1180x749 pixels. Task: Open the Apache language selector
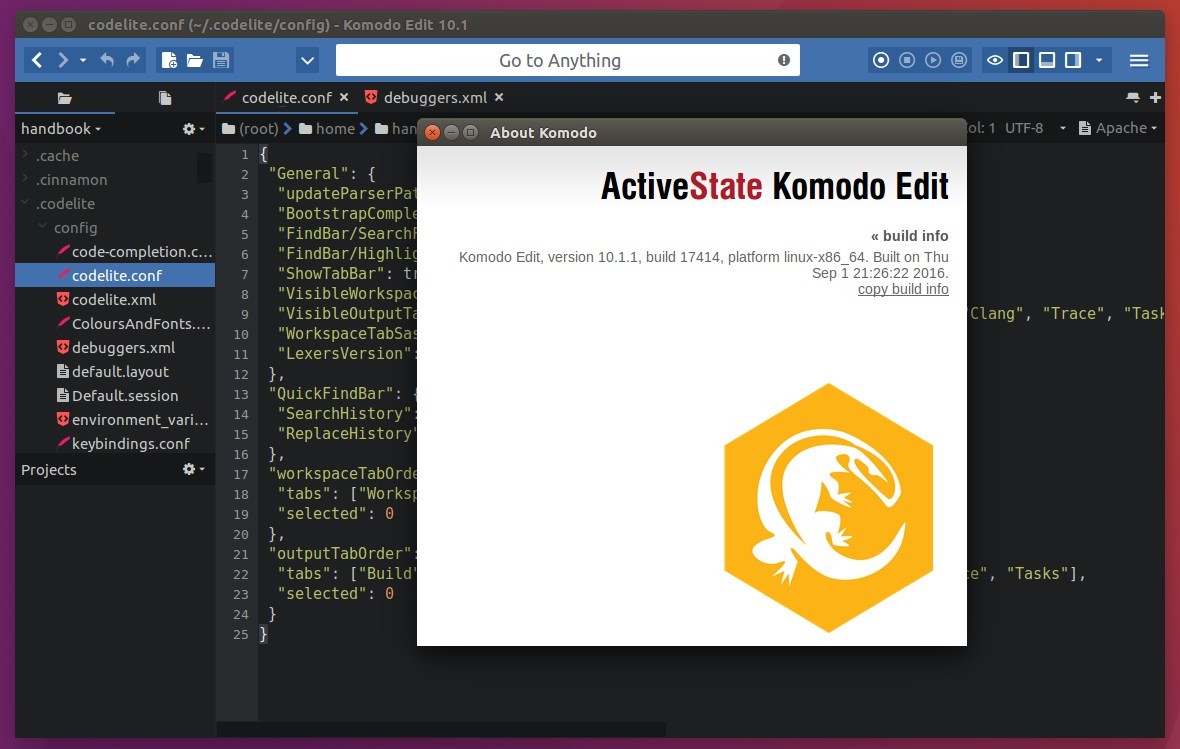[1118, 128]
